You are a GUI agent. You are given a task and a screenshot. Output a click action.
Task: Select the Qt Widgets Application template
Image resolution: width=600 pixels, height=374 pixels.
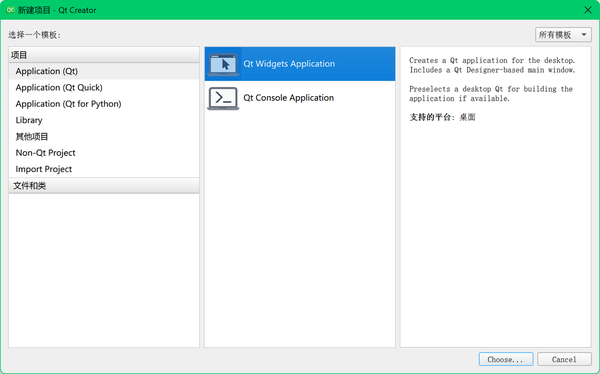coord(300,64)
